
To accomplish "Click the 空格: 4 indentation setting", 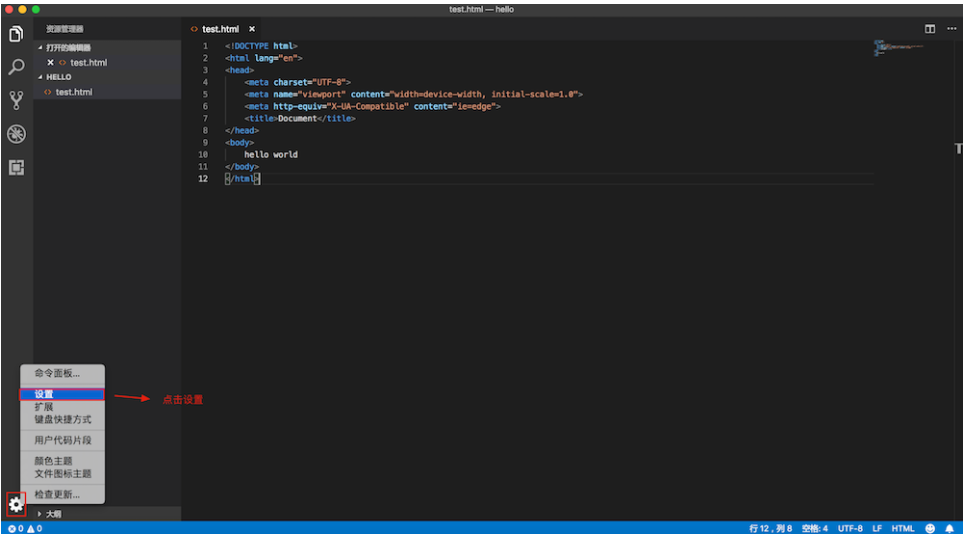I will point(815,529).
